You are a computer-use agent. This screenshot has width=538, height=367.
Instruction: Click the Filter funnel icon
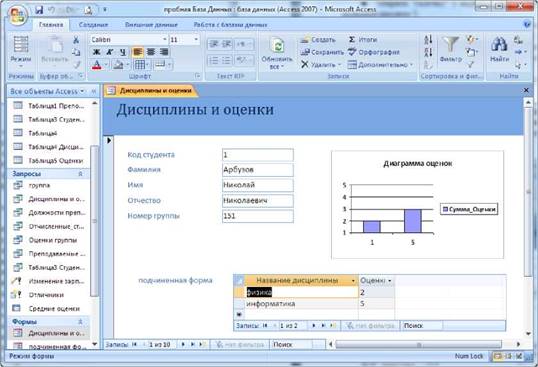click(451, 45)
